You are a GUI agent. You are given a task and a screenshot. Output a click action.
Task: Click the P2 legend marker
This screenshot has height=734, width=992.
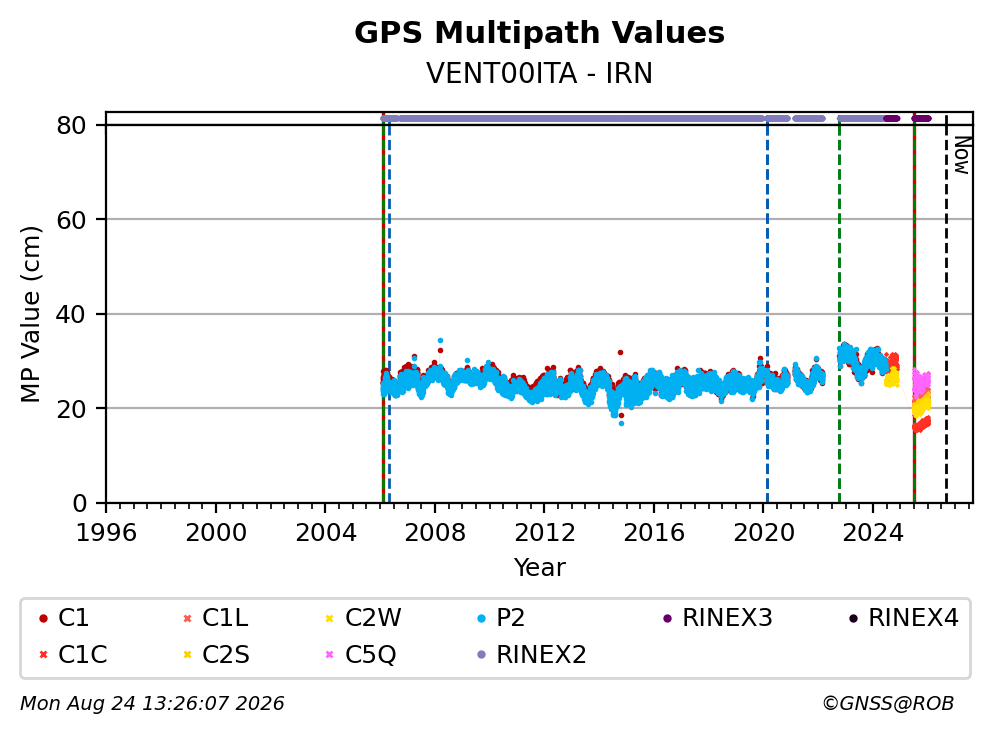481,618
